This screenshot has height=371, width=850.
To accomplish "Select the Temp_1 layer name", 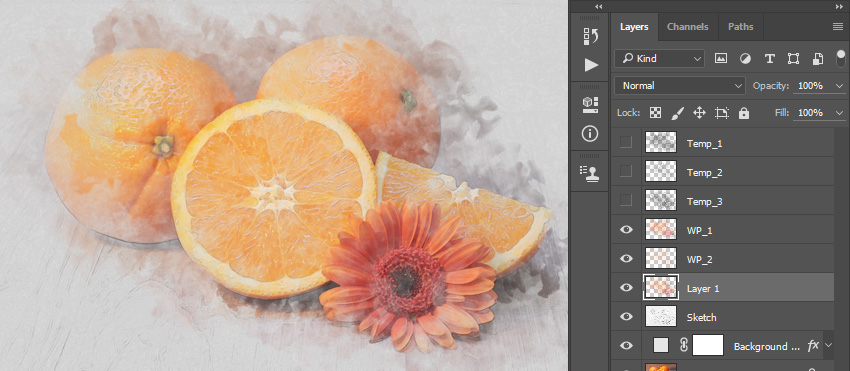I will pyautogui.click(x=704, y=144).
